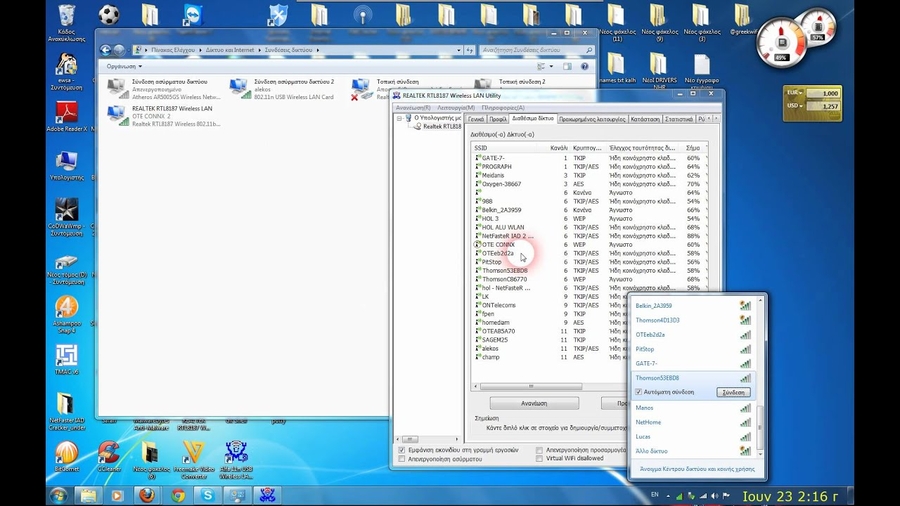
Task: Toggle the disable adapter checkbox above Virtual WiFi
Action: point(539,450)
